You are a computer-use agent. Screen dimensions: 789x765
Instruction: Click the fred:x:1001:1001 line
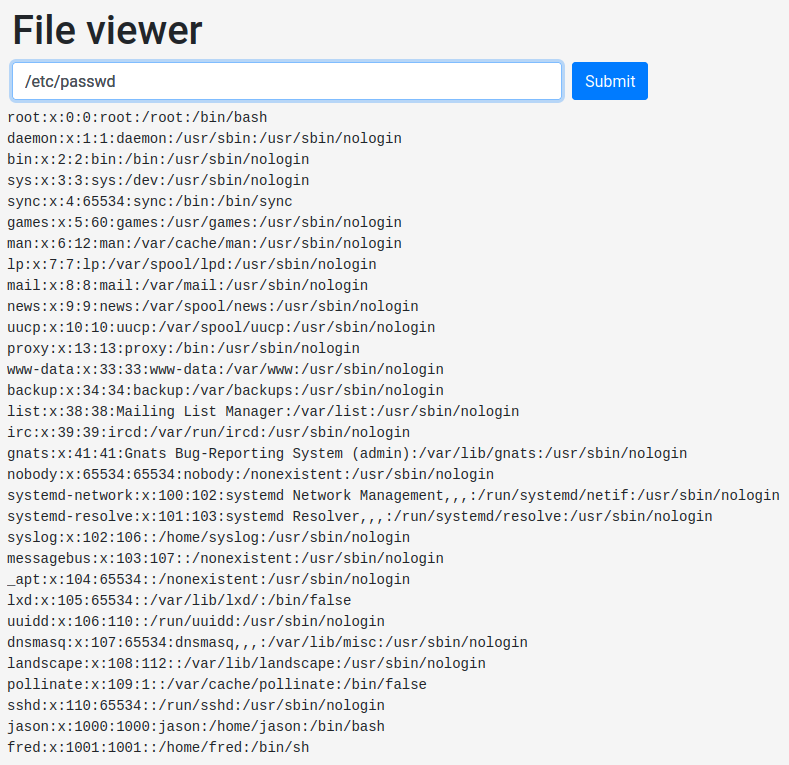tap(158, 748)
